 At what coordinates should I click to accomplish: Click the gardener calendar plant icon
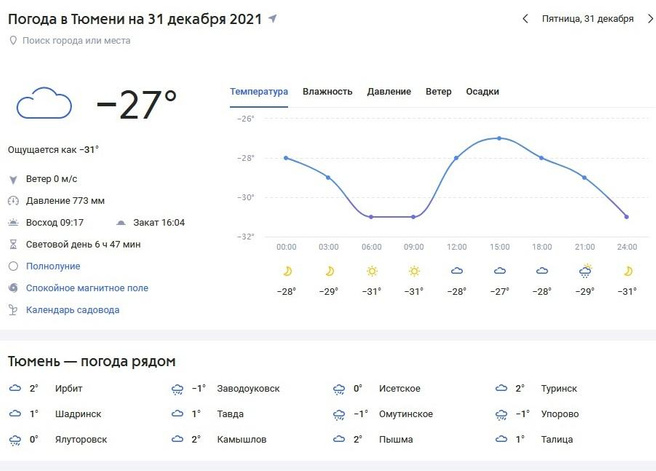click(13, 310)
